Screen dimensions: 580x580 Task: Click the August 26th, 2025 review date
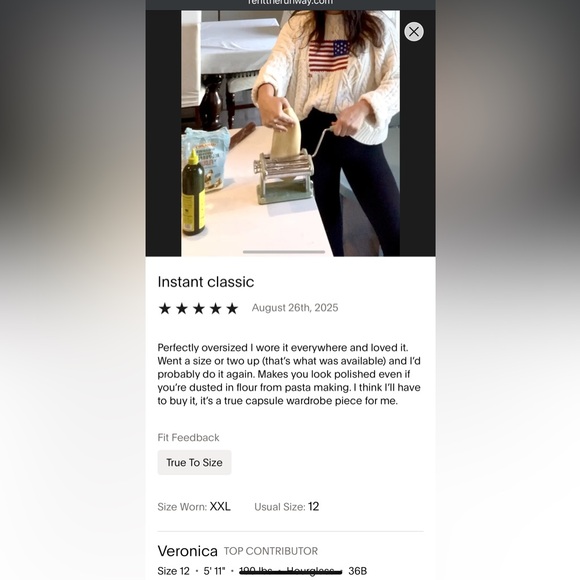(x=295, y=308)
